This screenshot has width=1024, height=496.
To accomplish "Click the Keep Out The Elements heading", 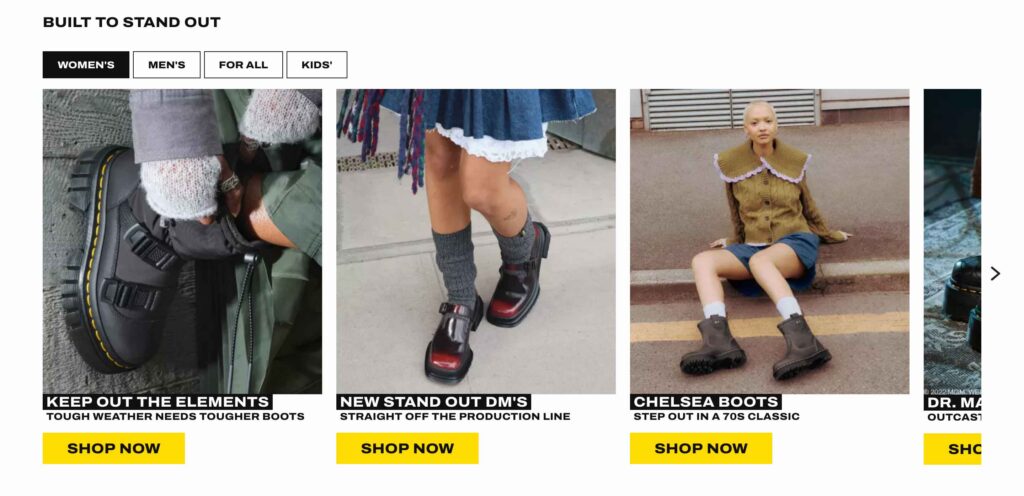I will [157, 401].
